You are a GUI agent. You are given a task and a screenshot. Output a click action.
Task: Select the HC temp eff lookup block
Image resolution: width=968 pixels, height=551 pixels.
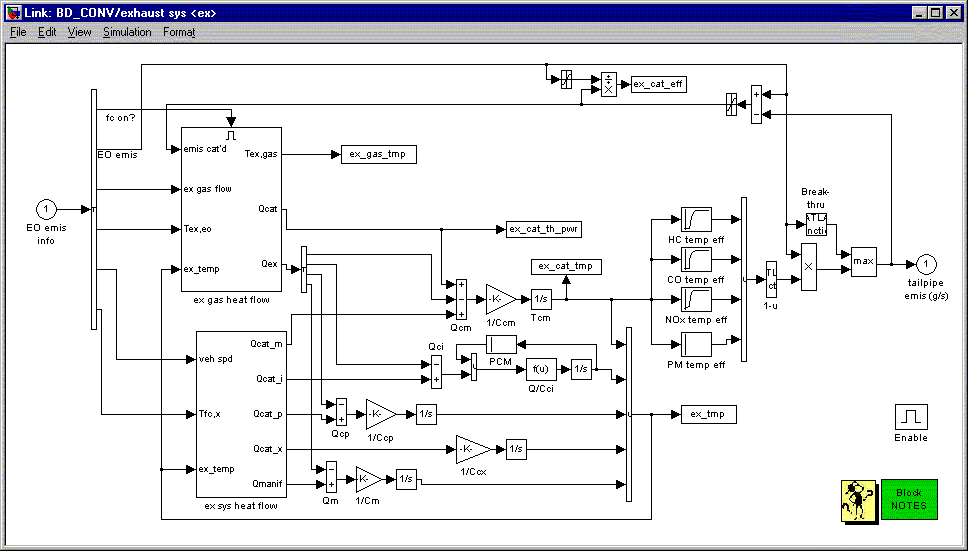pos(696,219)
